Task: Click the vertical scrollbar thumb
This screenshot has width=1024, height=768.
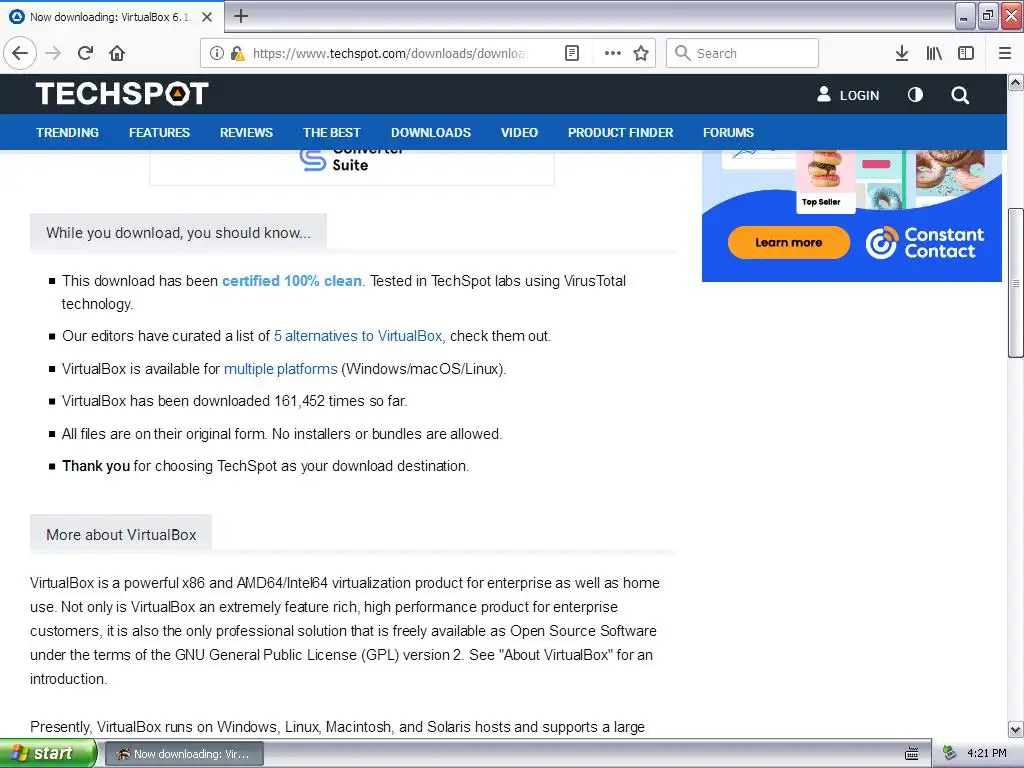Action: [x=1015, y=283]
